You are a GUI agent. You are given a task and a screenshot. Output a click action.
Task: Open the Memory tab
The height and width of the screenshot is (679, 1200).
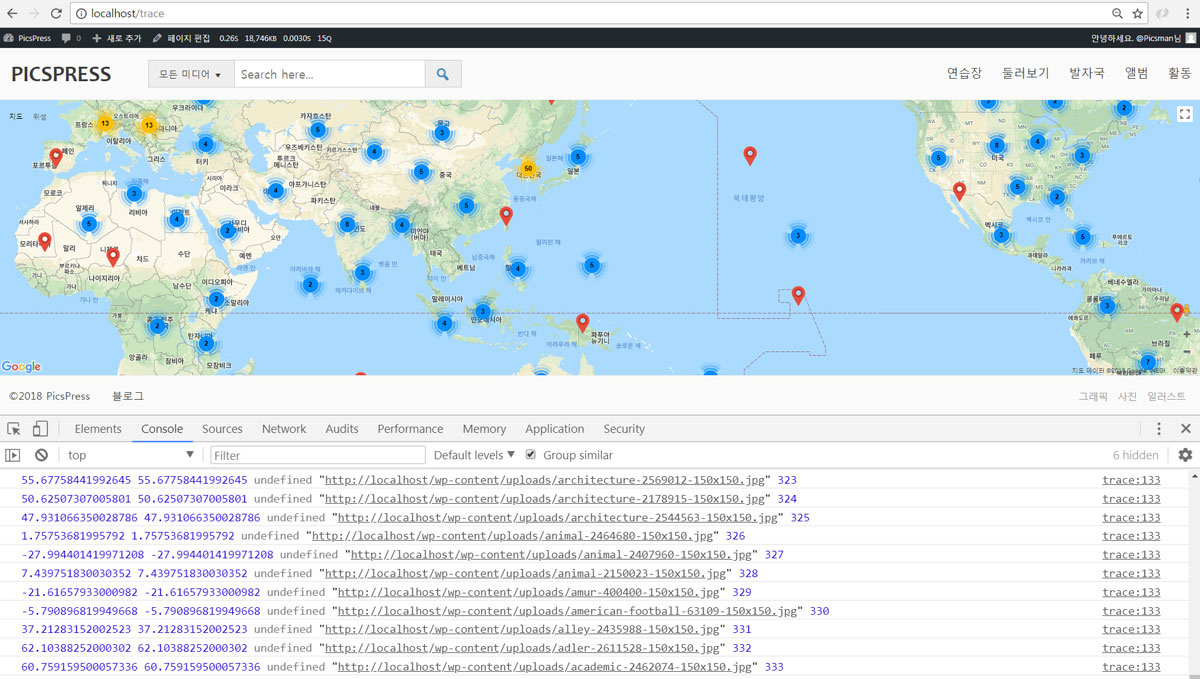pos(484,429)
